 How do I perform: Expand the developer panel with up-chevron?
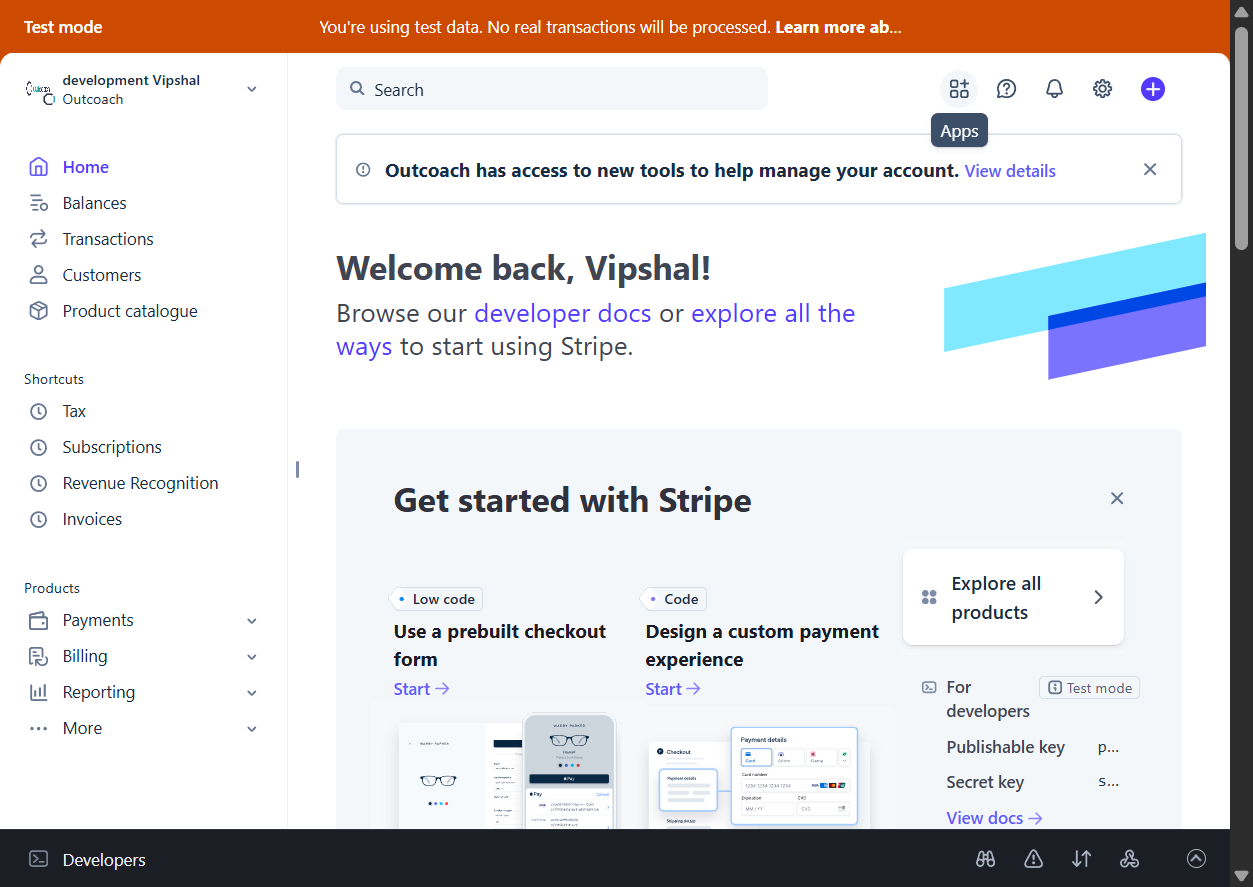(x=1196, y=858)
